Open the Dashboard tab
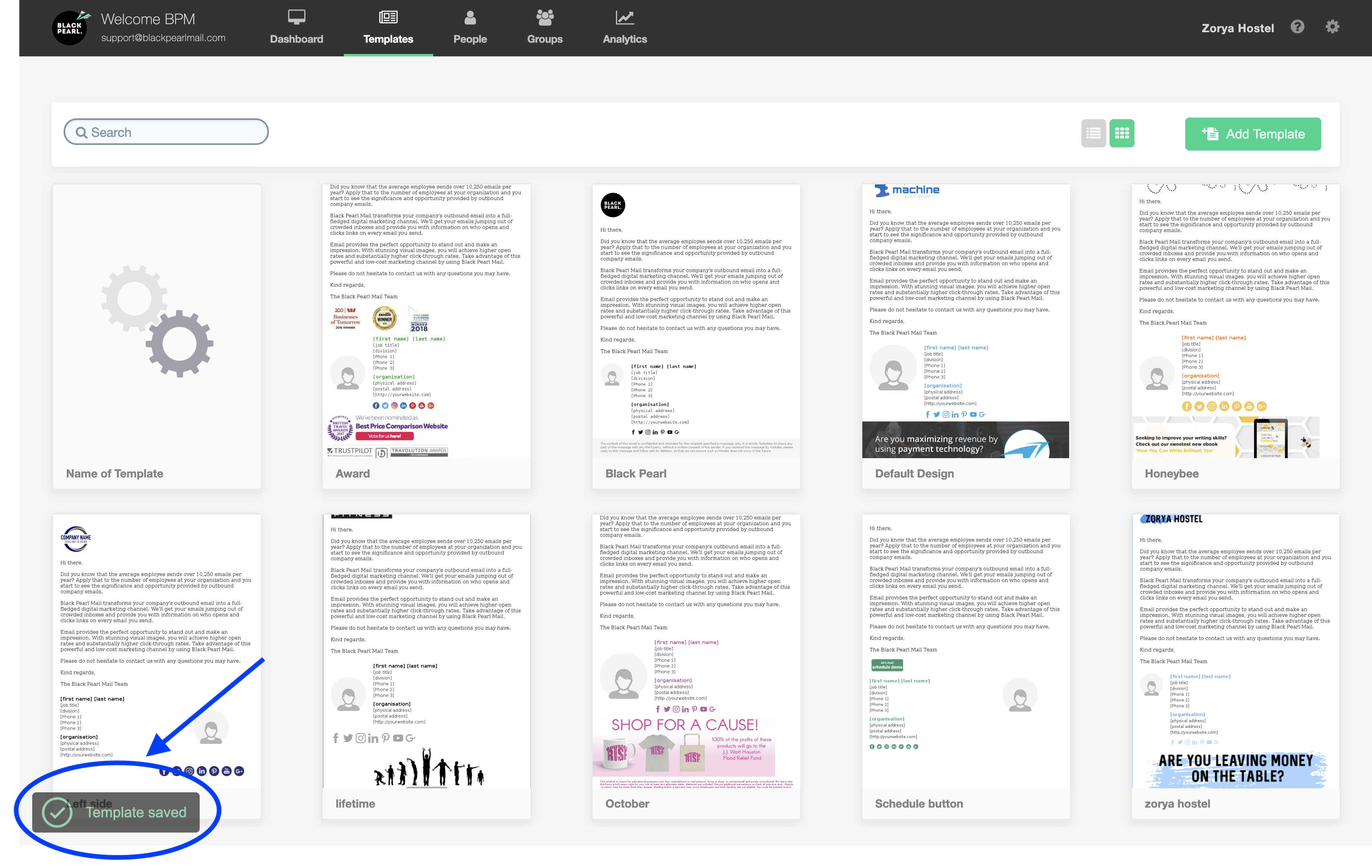This screenshot has width=1372, height=868. click(296, 27)
